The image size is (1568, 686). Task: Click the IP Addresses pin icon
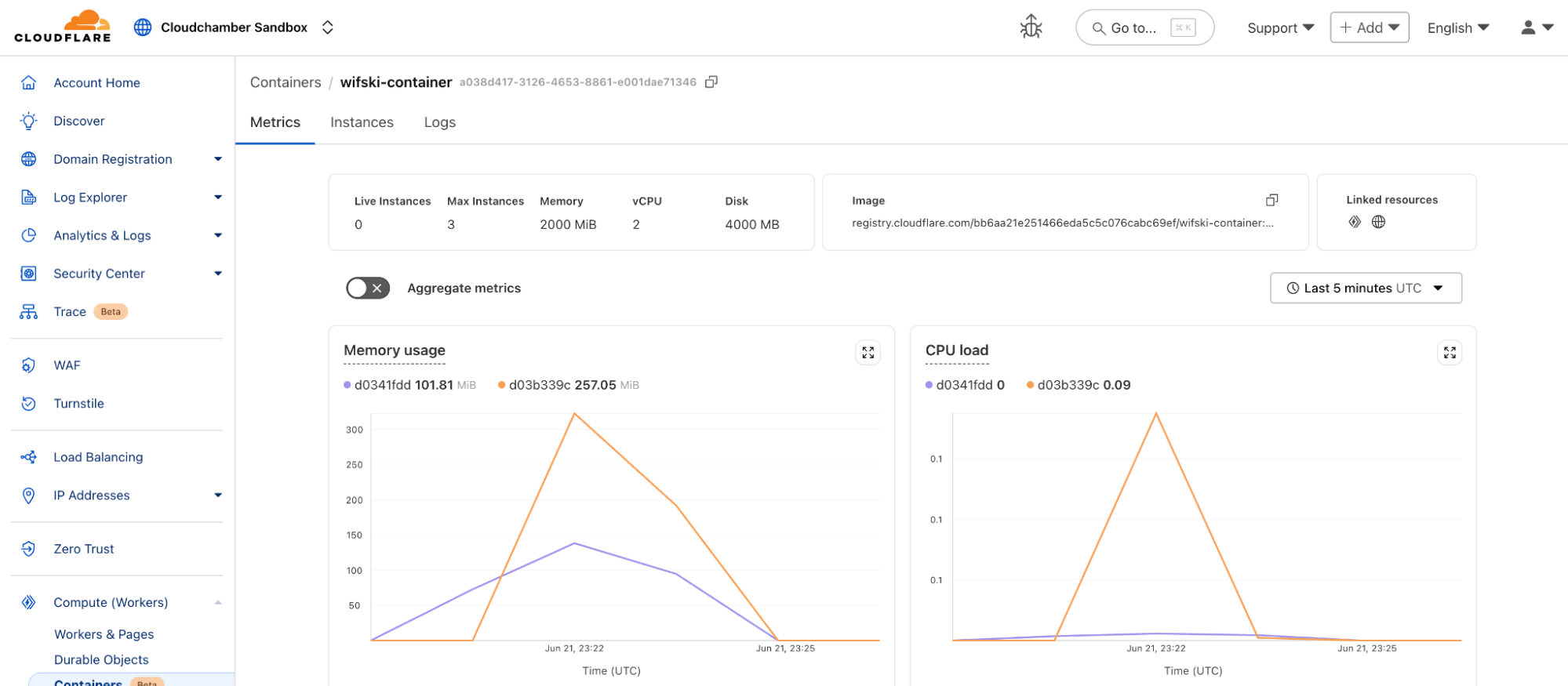[x=29, y=495]
